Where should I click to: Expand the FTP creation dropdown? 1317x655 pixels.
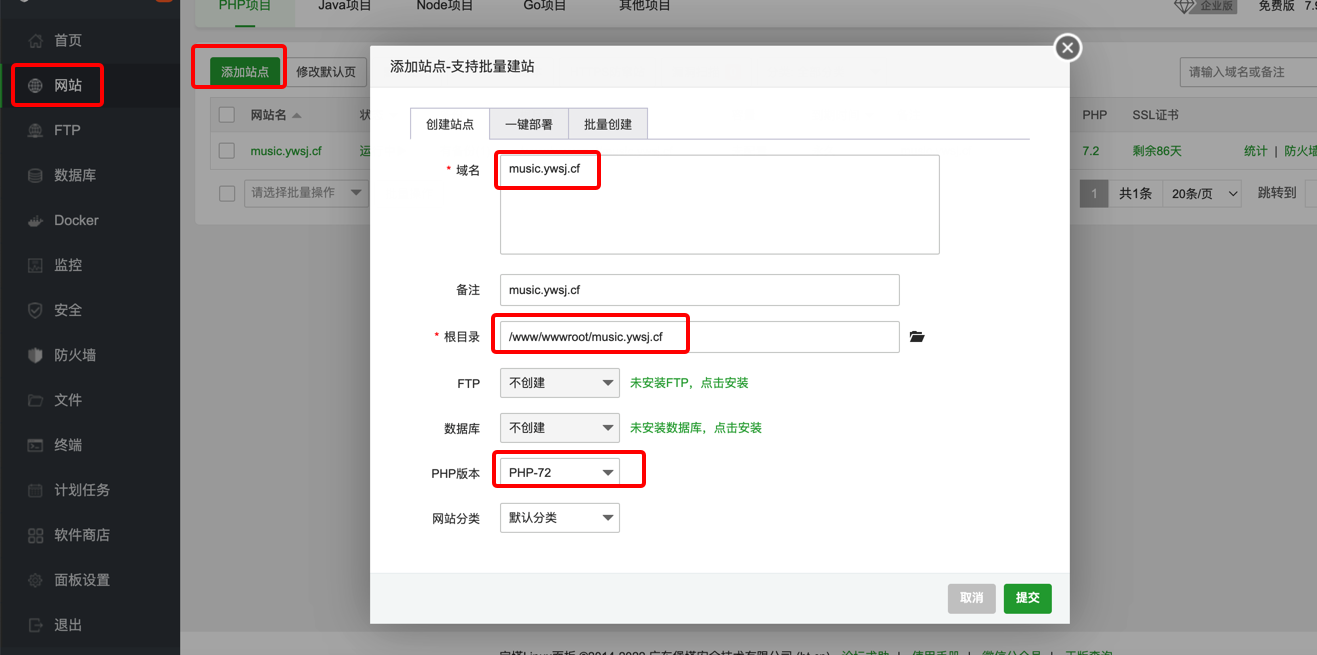point(559,383)
